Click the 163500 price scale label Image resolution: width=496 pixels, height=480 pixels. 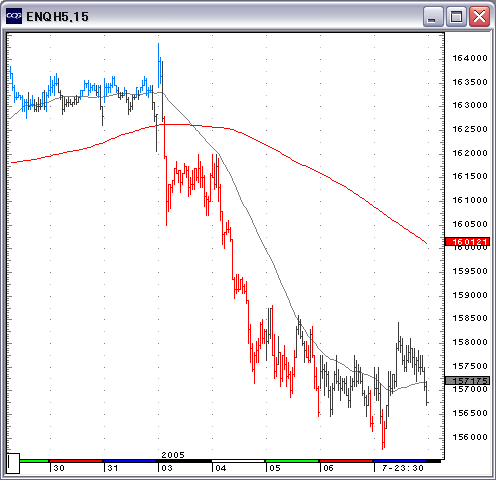[x=470, y=82]
